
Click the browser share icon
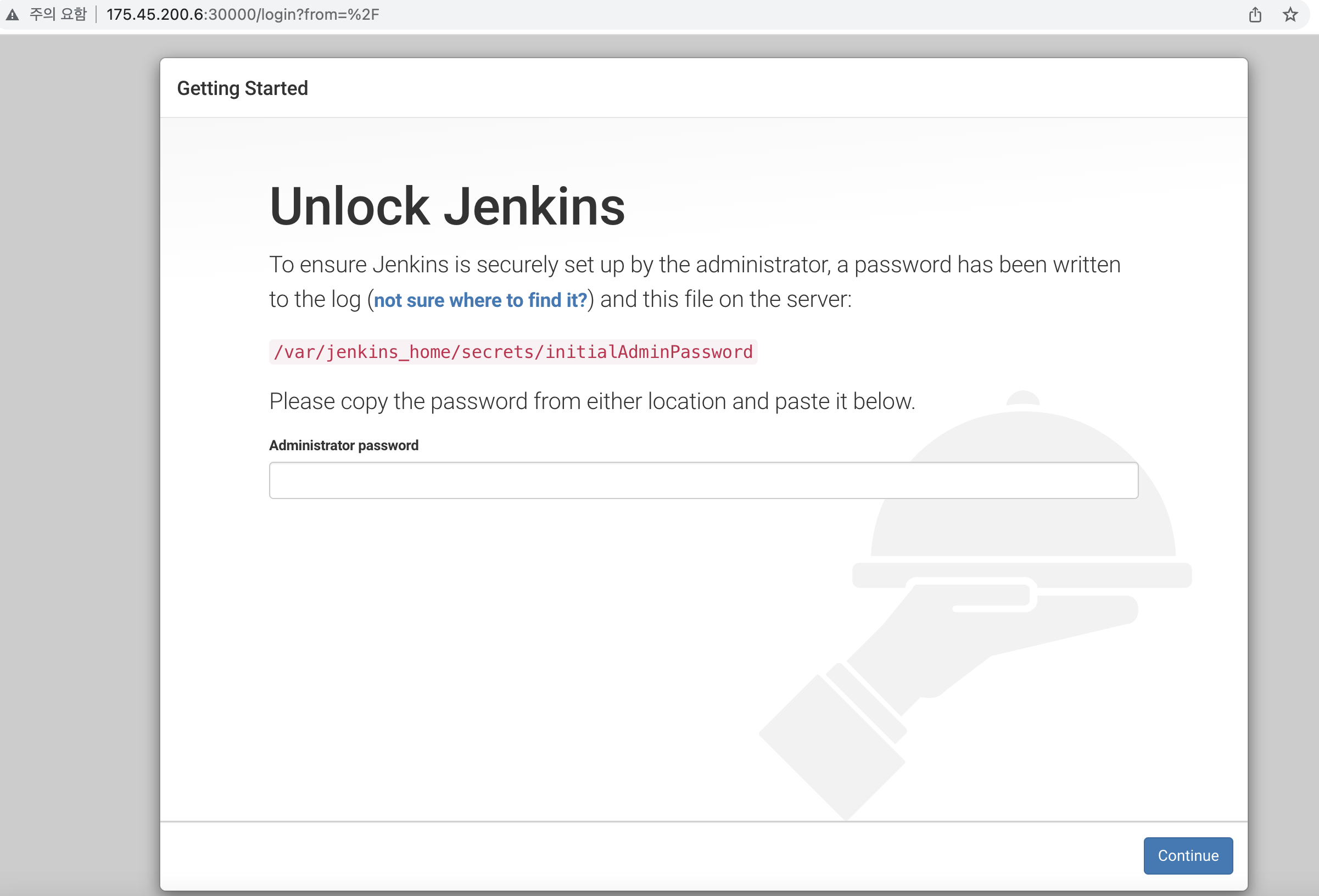1255,15
